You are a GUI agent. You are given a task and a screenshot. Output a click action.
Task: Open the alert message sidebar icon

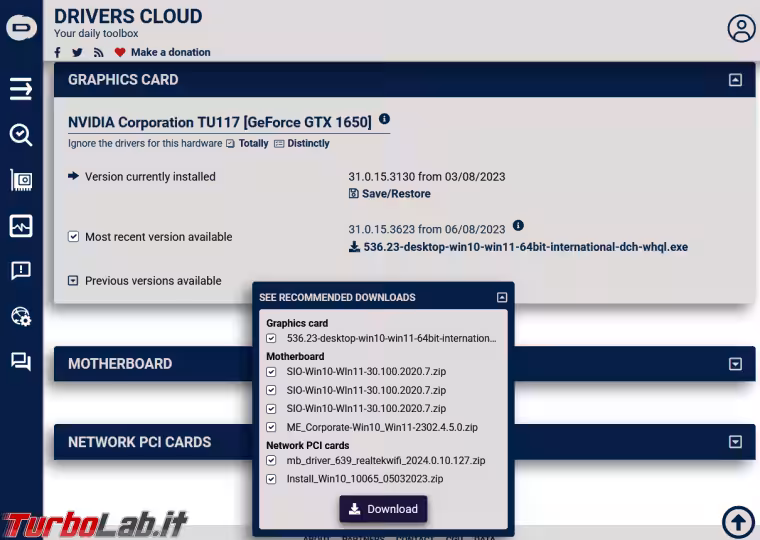coord(21,270)
